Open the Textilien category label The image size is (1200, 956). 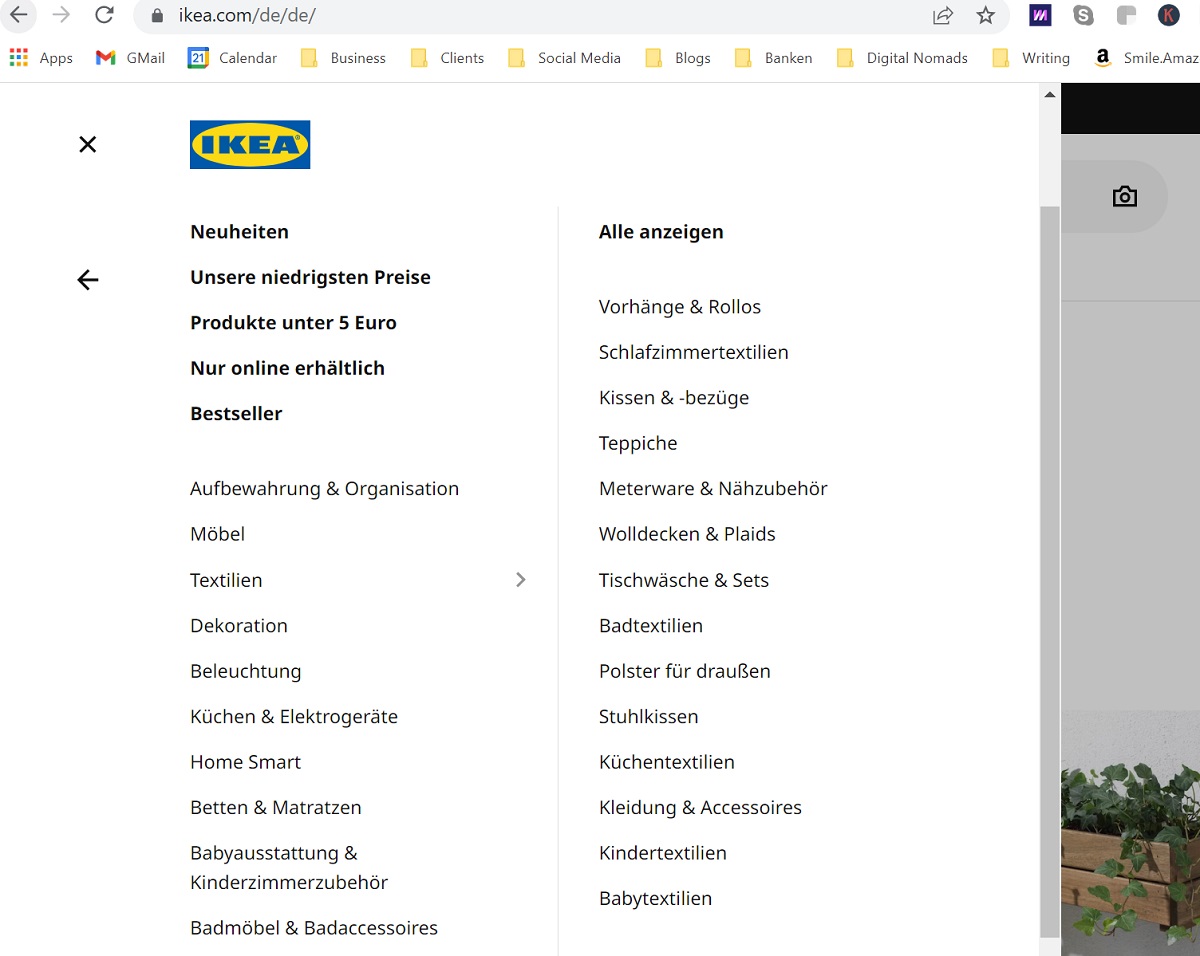coord(226,580)
